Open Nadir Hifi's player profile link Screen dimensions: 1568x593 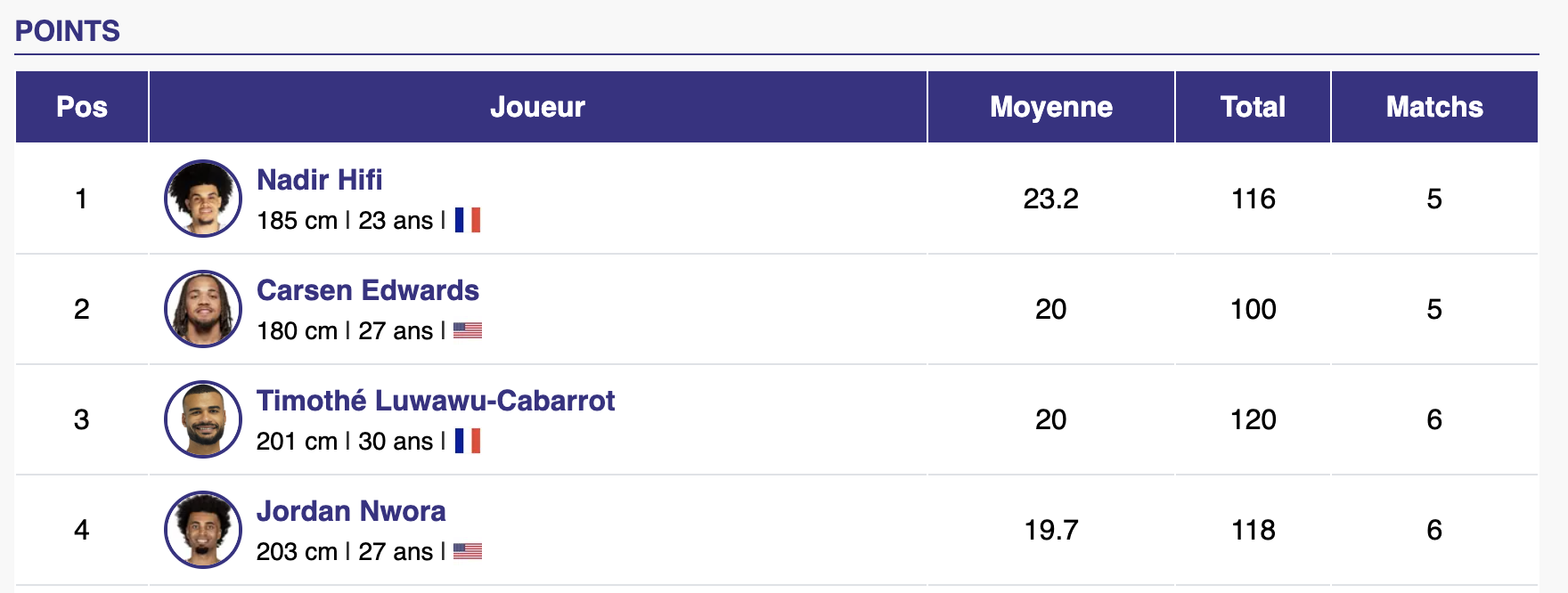pos(319,180)
